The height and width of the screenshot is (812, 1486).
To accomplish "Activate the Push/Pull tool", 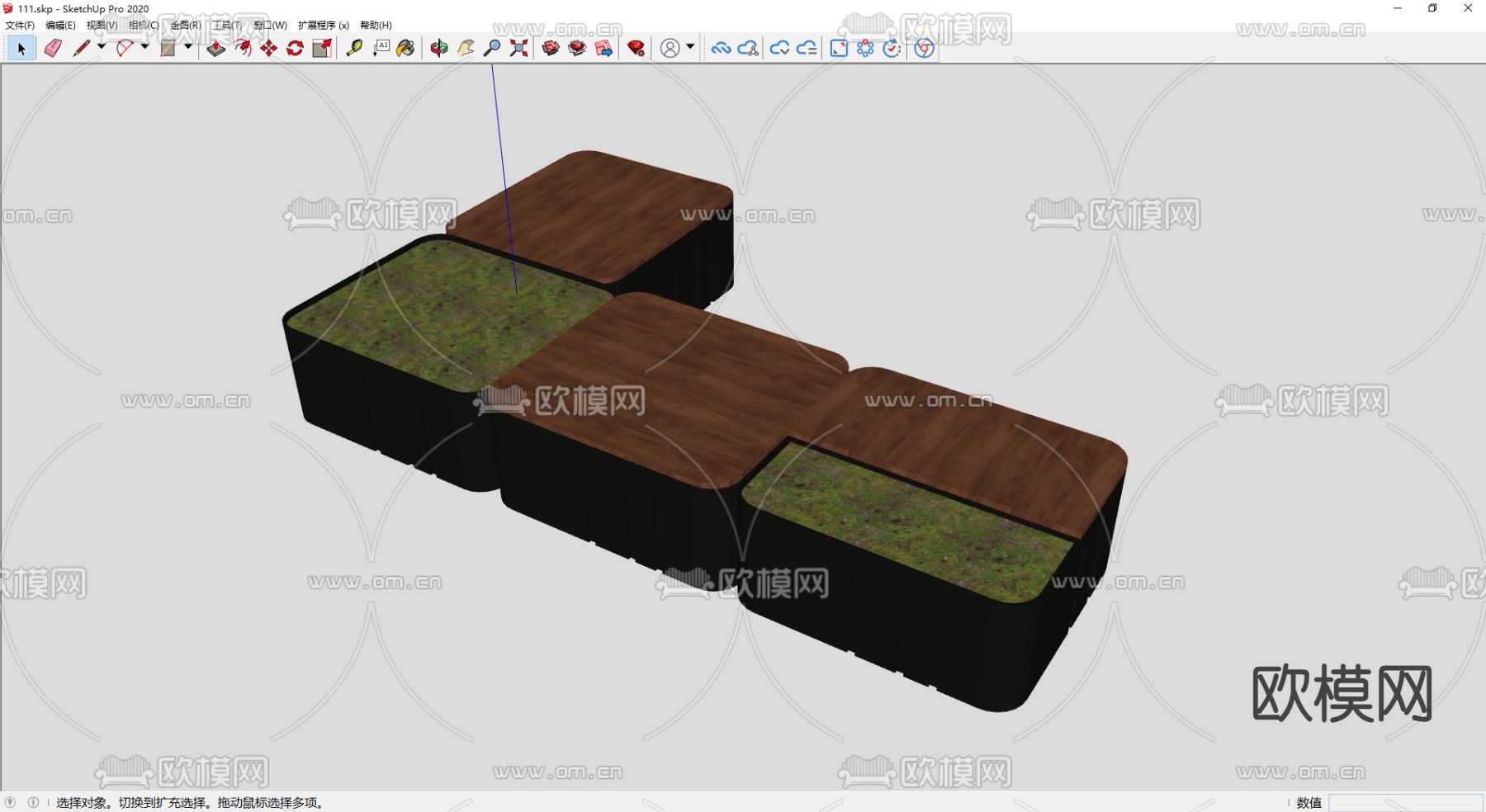I will [x=216, y=48].
